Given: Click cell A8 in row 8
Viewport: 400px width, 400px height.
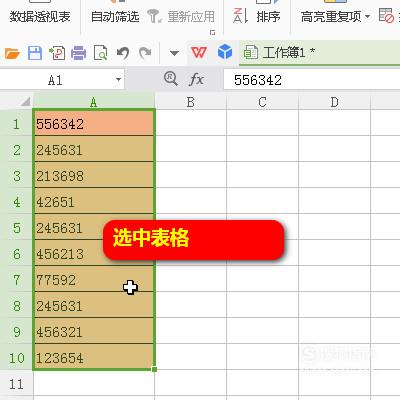Looking at the screenshot, I should [94, 306].
